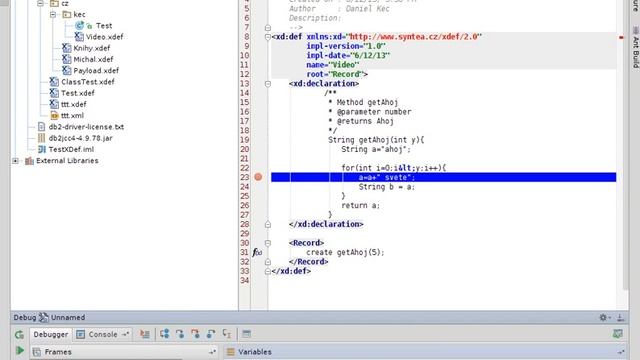Open Test.xdef in project tree
The height and width of the screenshot is (360, 640).
tap(78, 93)
